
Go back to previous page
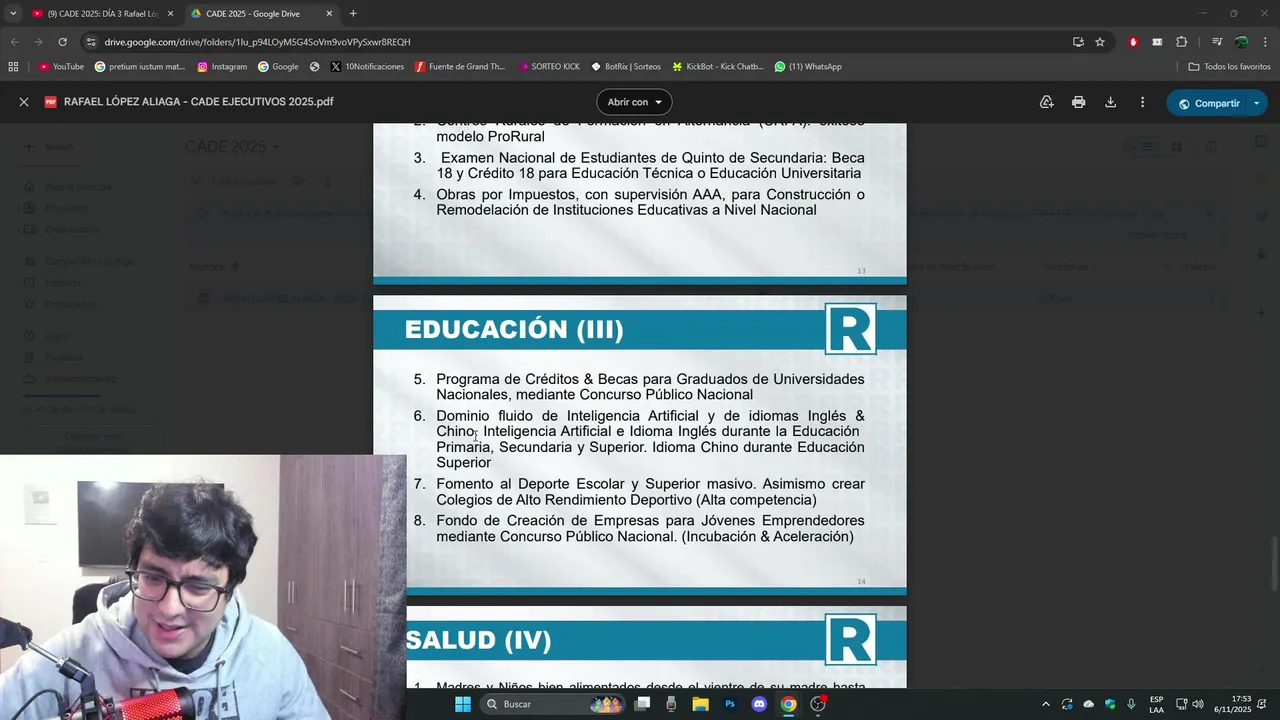15,42
